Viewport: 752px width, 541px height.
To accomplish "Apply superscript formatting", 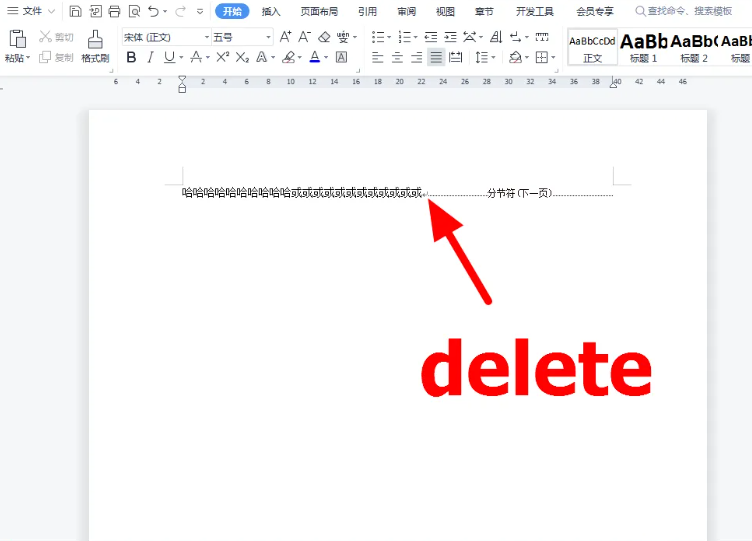I will tap(222, 58).
